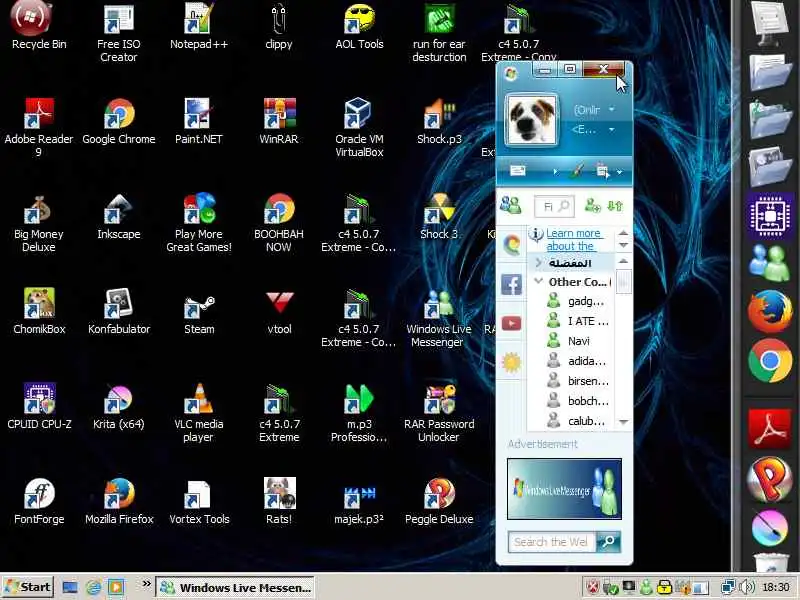
Task: Open the online status dropdown arrow
Action: pos(611,109)
